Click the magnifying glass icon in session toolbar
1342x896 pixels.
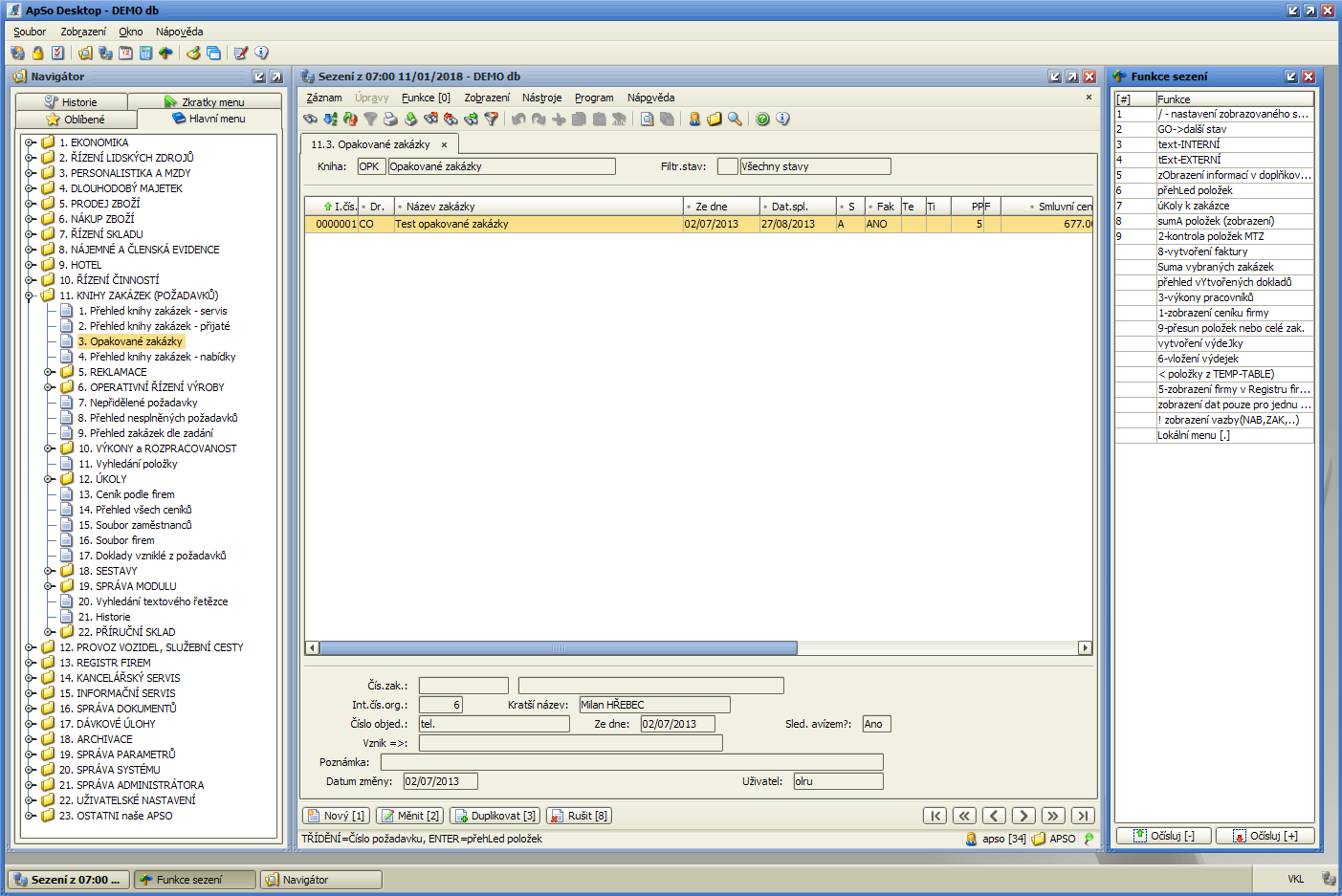point(735,120)
